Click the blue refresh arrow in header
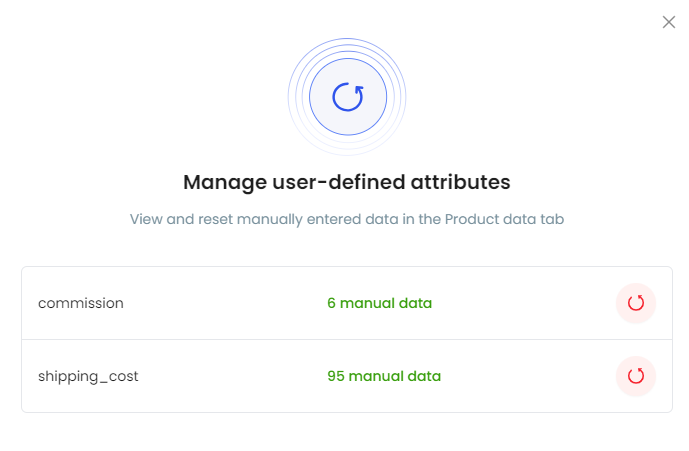 [348, 97]
